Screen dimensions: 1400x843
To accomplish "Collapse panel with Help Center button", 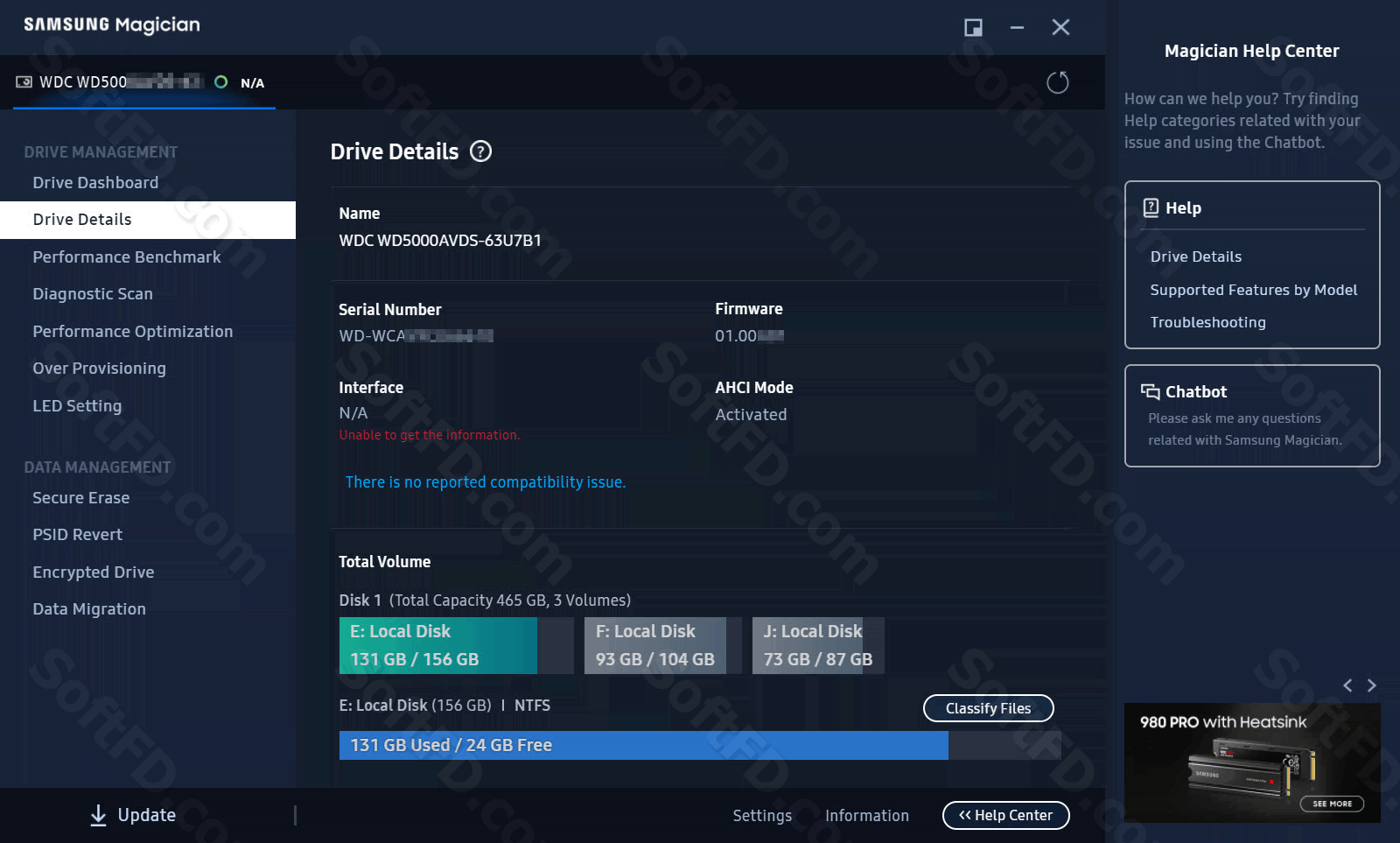I will pyautogui.click(x=1005, y=815).
